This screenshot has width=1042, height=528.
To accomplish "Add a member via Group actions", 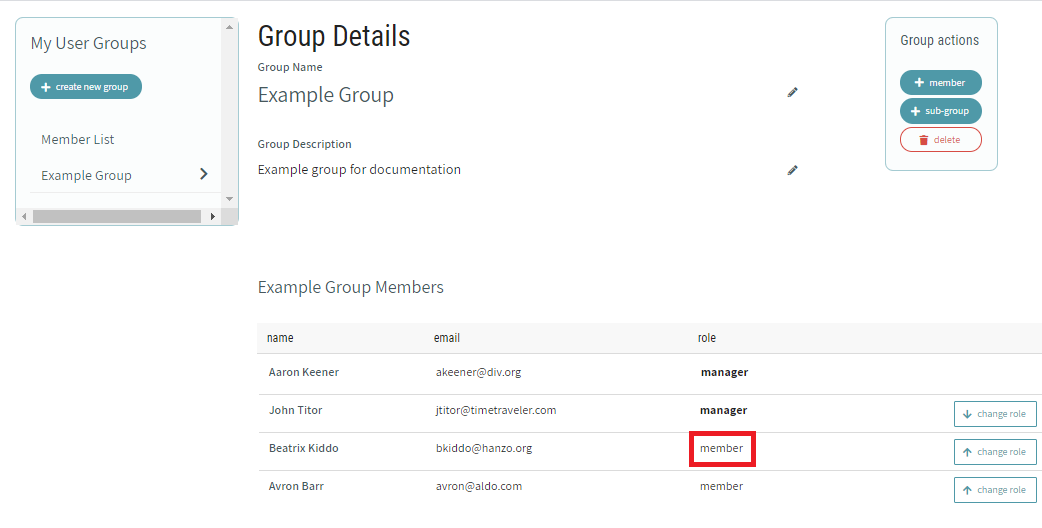I will coord(940,82).
